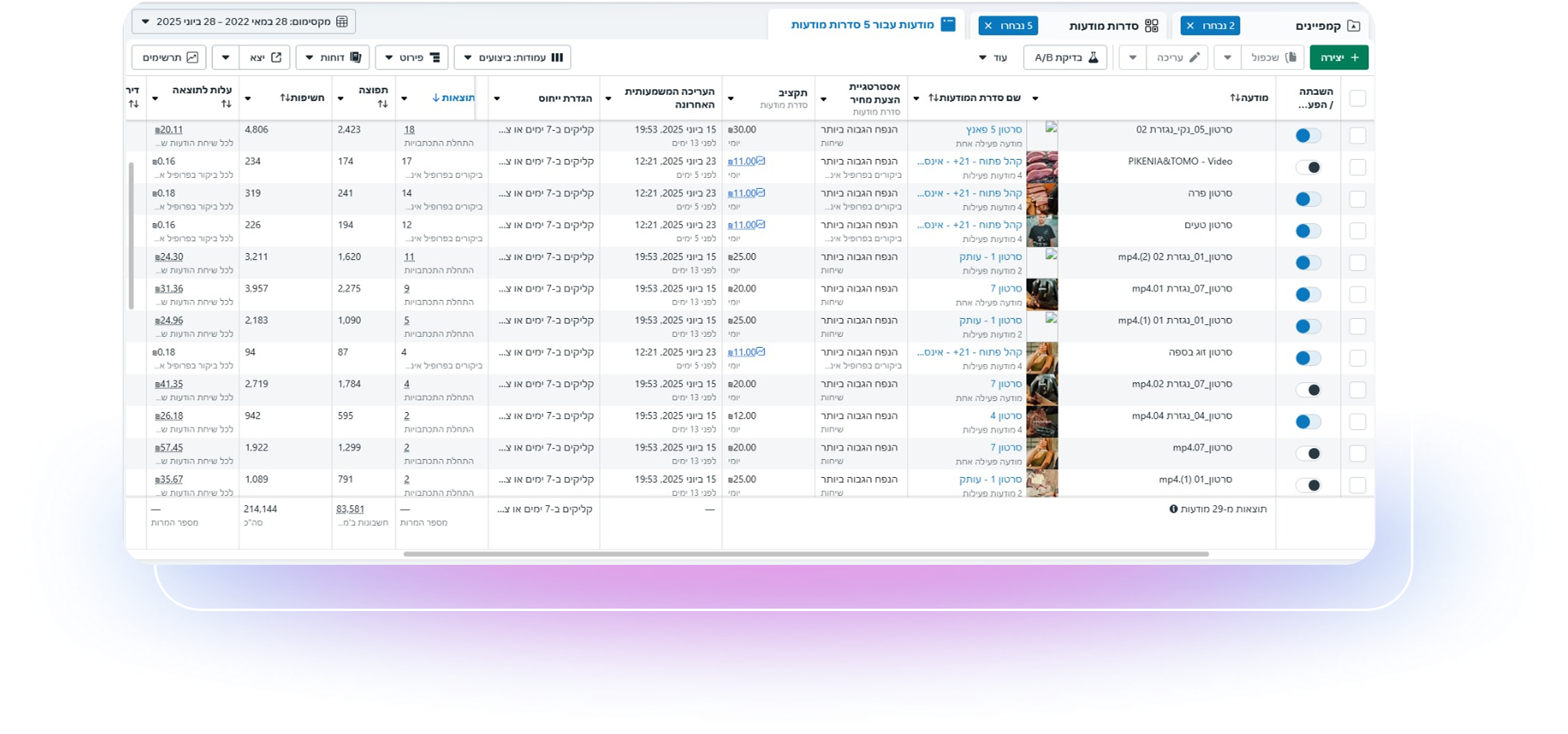Click the עריכה (Edit) pencil icon
The image size is (1568, 734).
point(1194,57)
